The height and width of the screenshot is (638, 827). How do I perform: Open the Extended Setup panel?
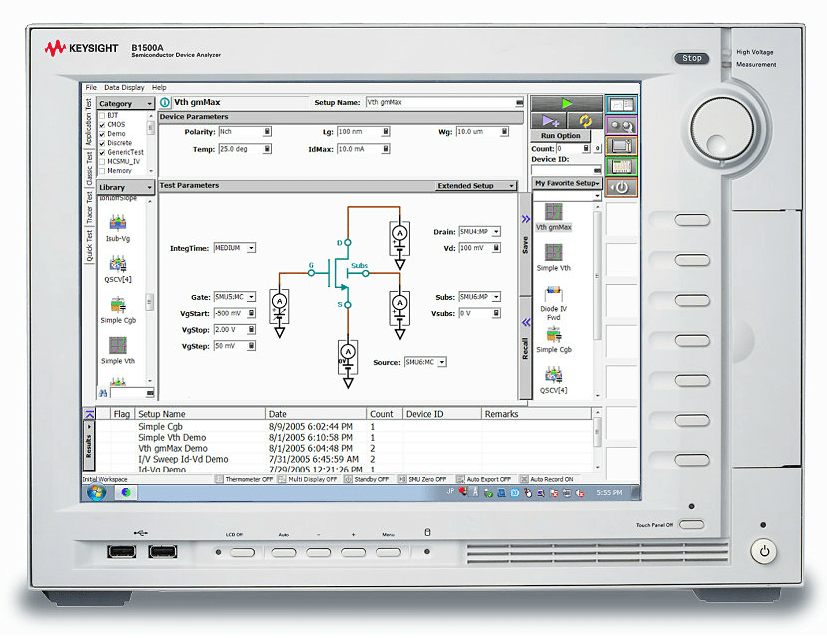[474, 186]
